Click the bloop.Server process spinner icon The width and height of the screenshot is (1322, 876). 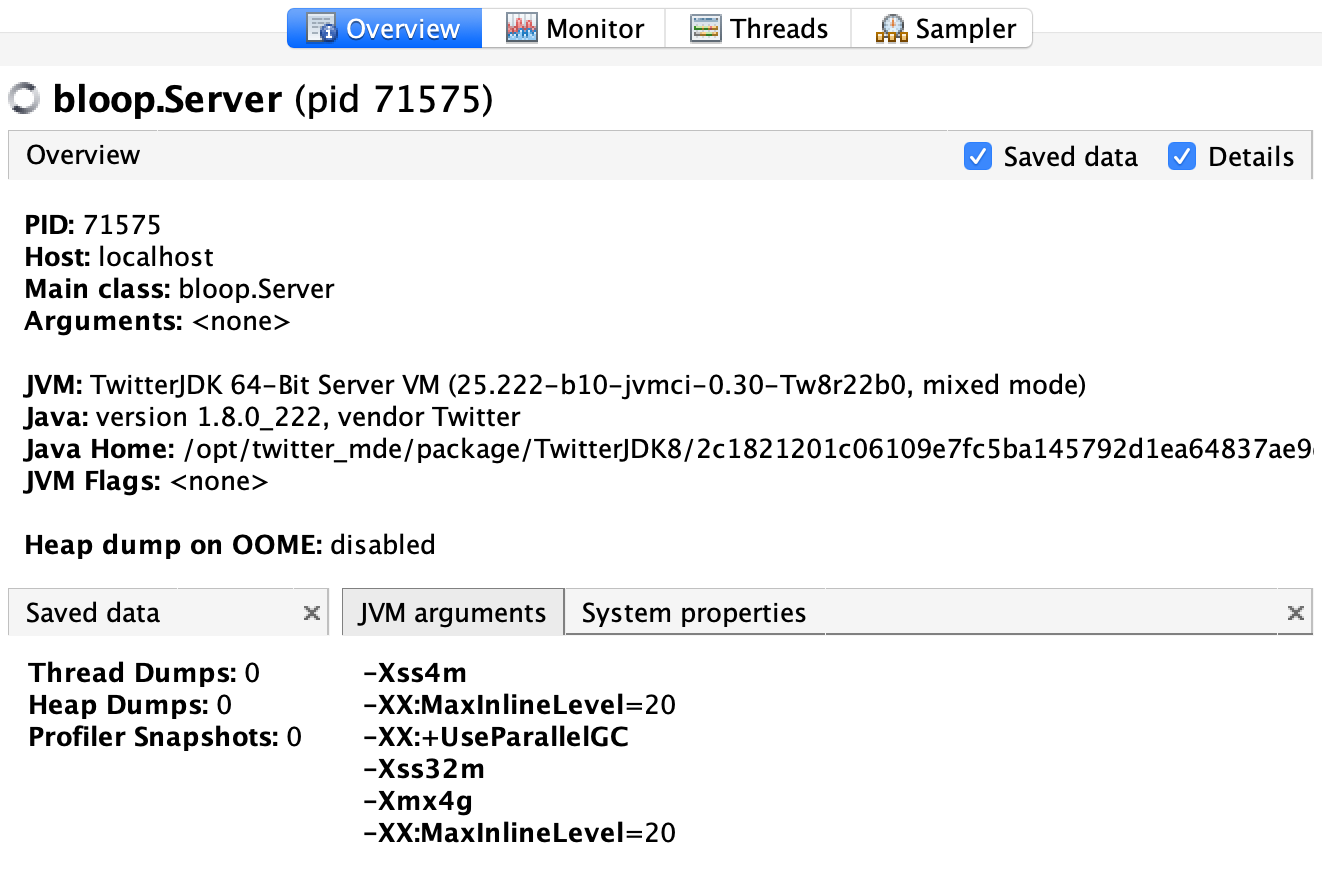tap(22, 98)
